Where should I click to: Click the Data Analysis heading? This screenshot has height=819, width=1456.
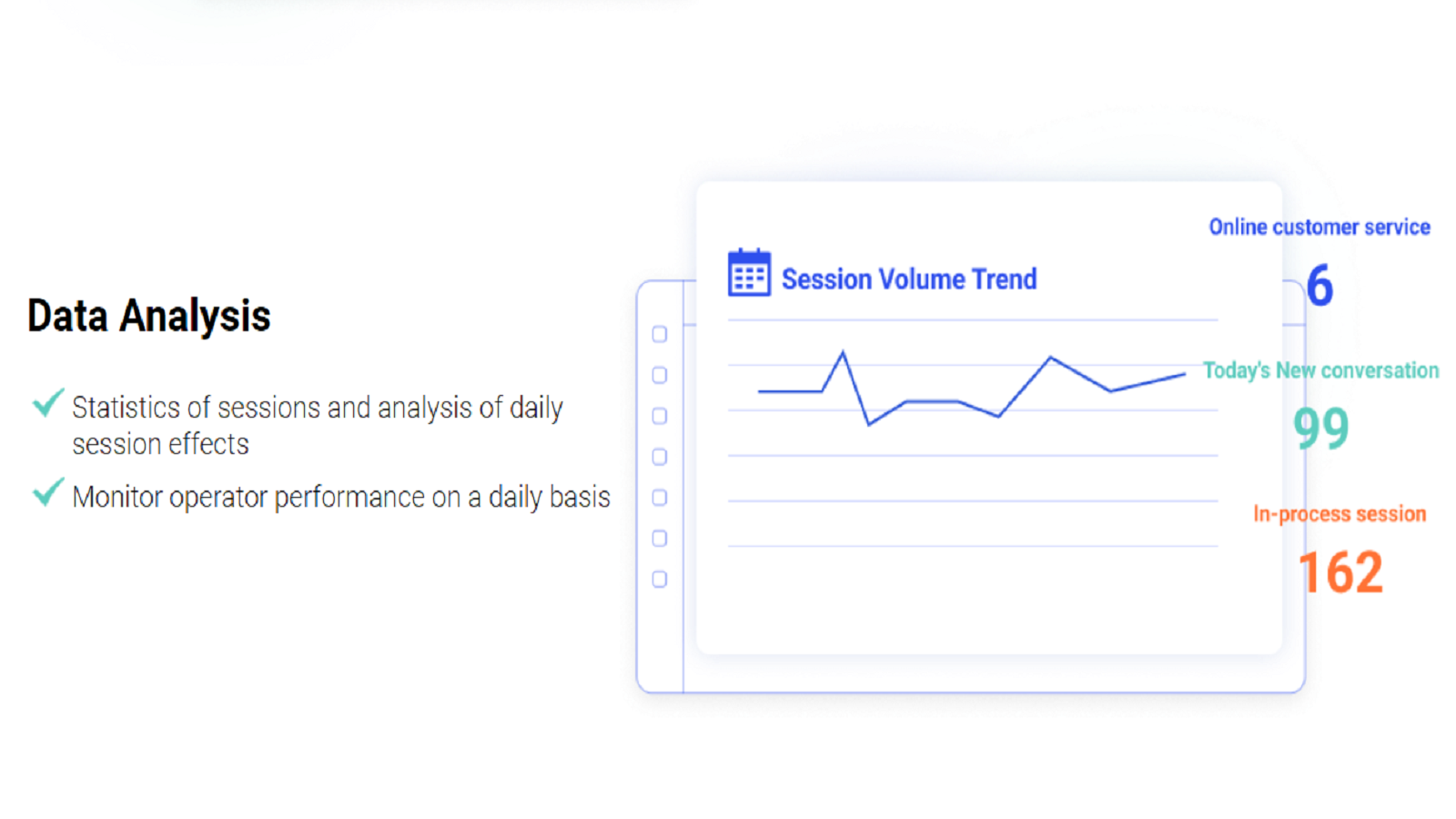149,316
